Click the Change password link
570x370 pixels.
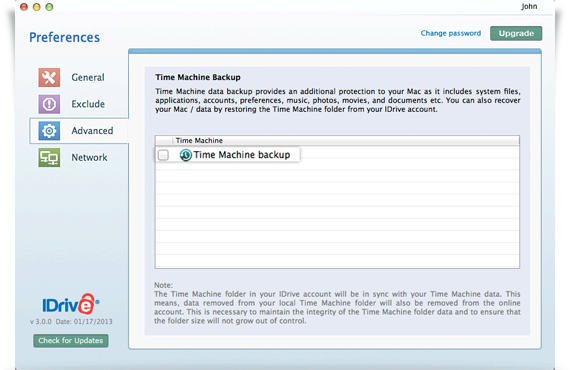[451, 33]
